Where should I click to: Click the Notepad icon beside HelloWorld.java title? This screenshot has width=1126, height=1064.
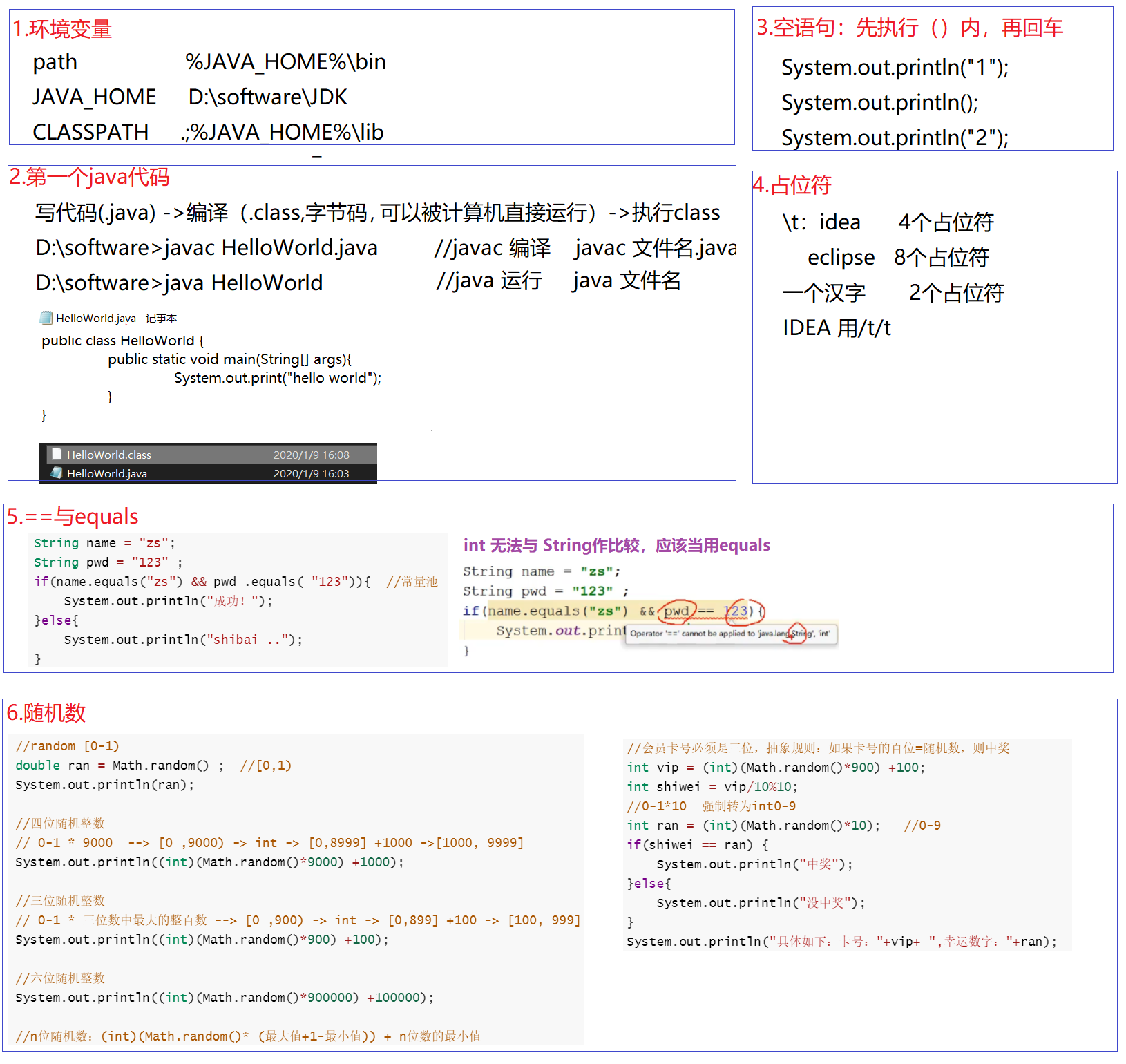coord(46,318)
